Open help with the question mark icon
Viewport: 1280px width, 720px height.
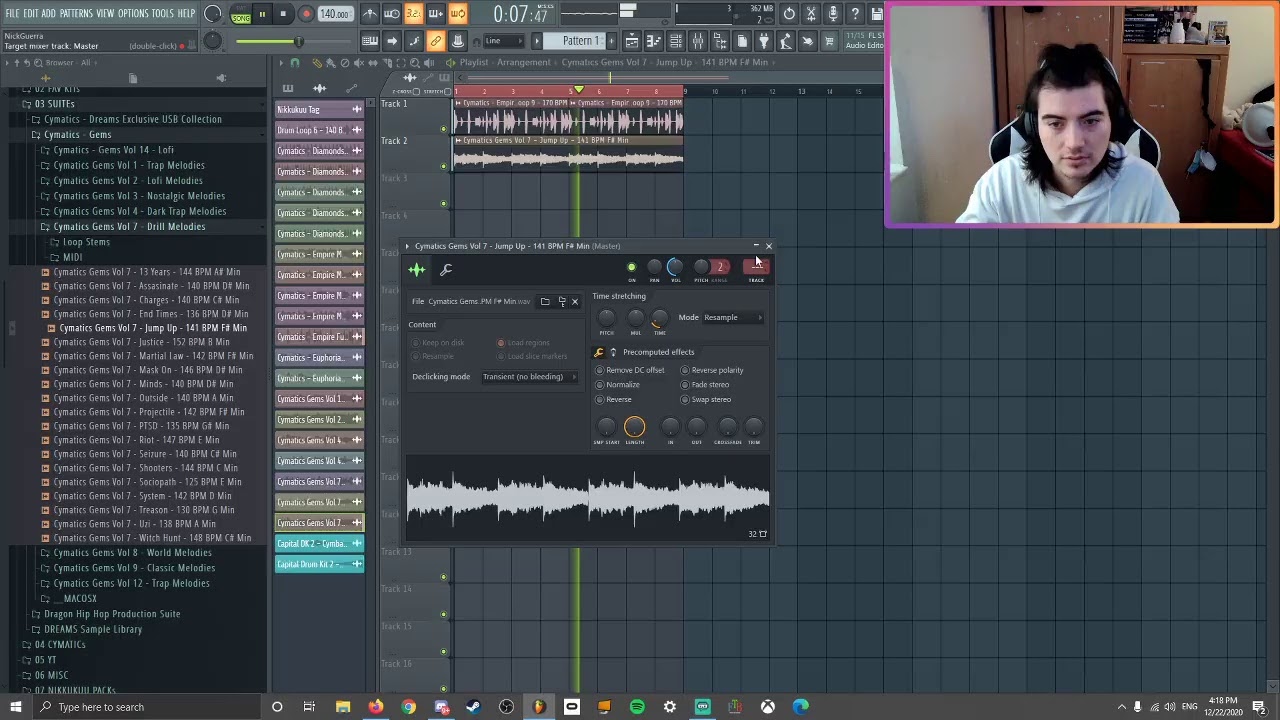[x=855, y=14]
